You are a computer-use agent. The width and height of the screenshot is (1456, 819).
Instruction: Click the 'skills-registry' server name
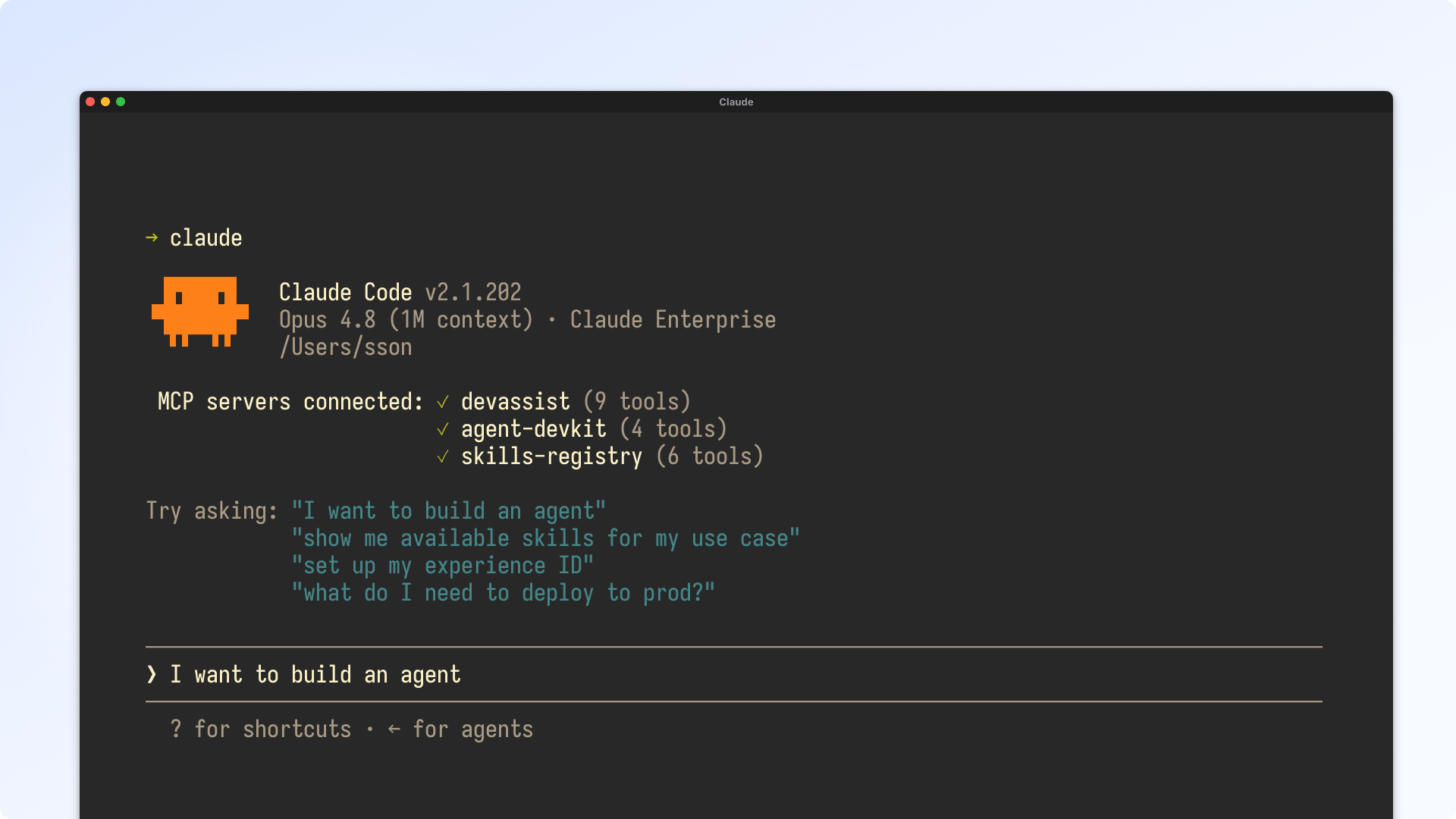click(x=552, y=457)
